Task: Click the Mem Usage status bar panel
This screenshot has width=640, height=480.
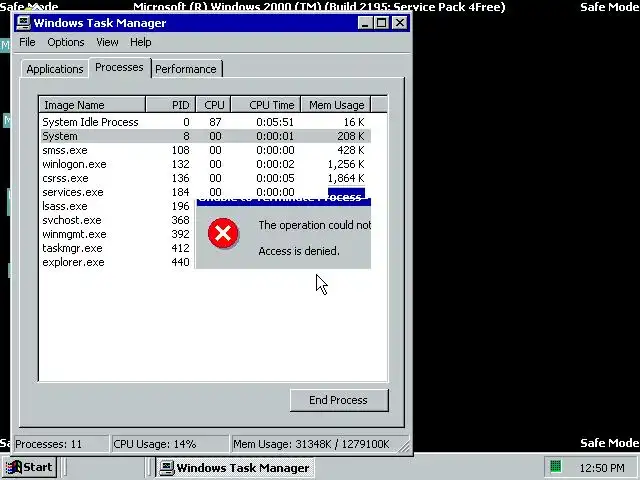Action: [x=314, y=444]
